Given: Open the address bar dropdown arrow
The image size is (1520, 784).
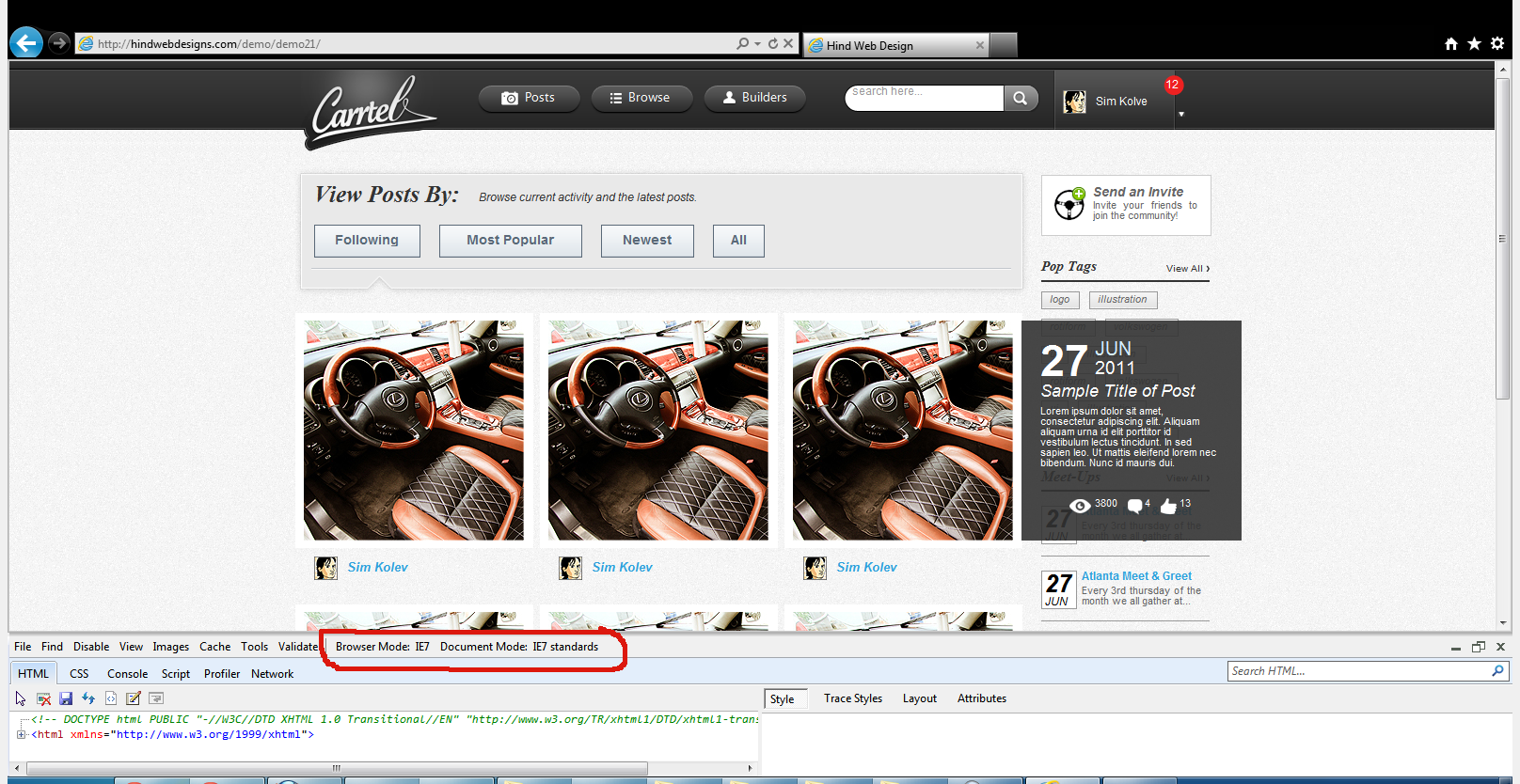Looking at the screenshot, I should tap(757, 44).
